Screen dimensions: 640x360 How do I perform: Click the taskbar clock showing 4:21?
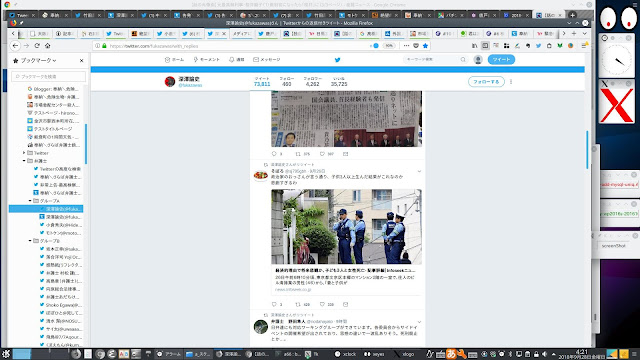[x=581, y=354]
